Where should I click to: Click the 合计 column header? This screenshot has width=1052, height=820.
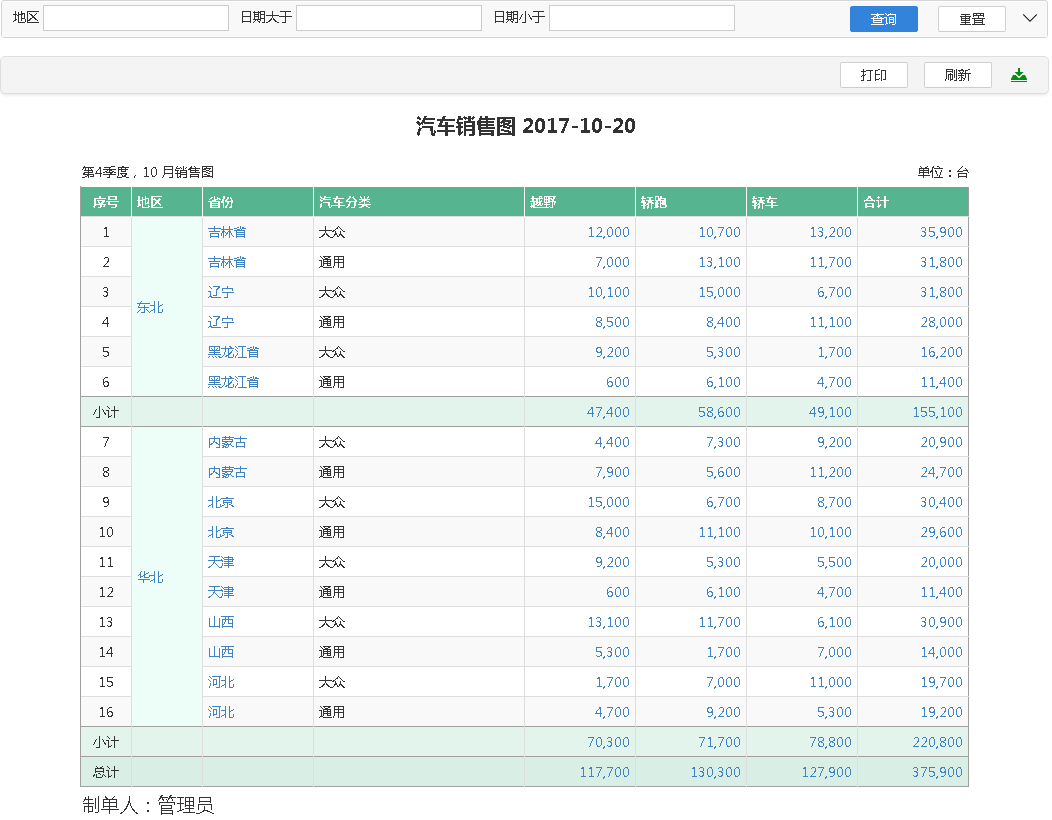[x=913, y=202]
